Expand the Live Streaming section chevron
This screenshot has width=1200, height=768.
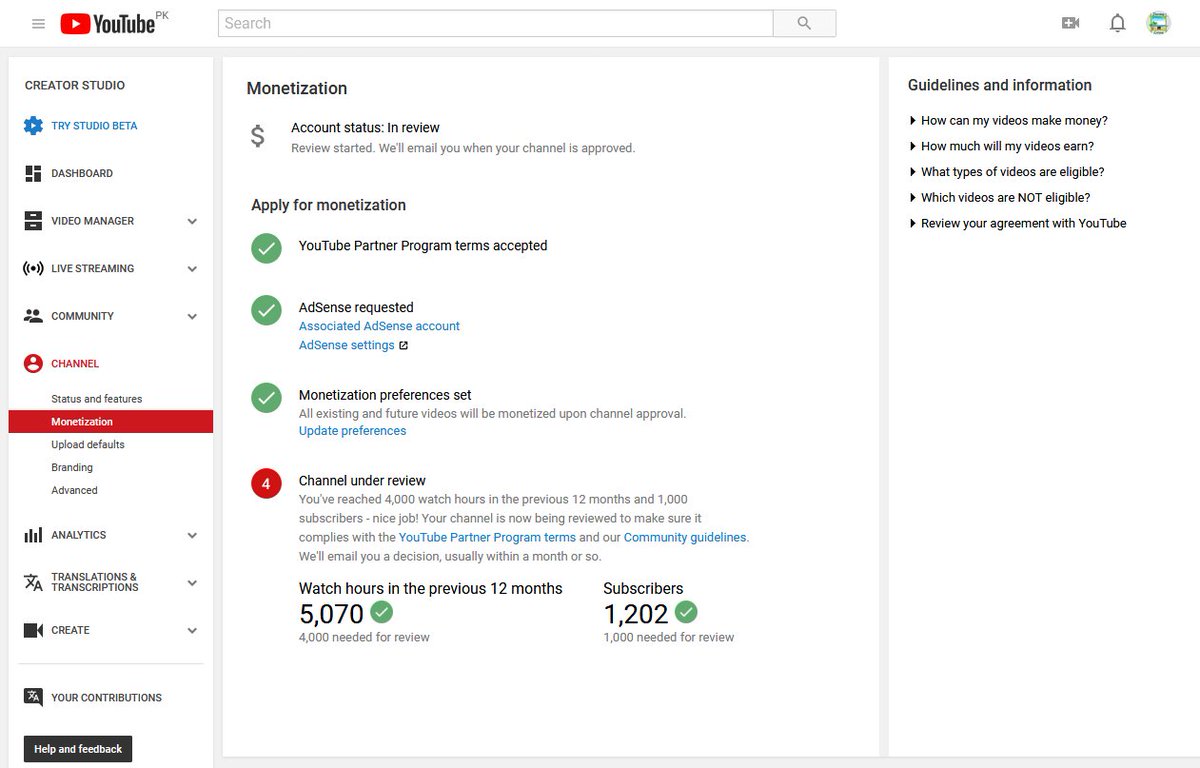pyautogui.click(x=192, y=269)
